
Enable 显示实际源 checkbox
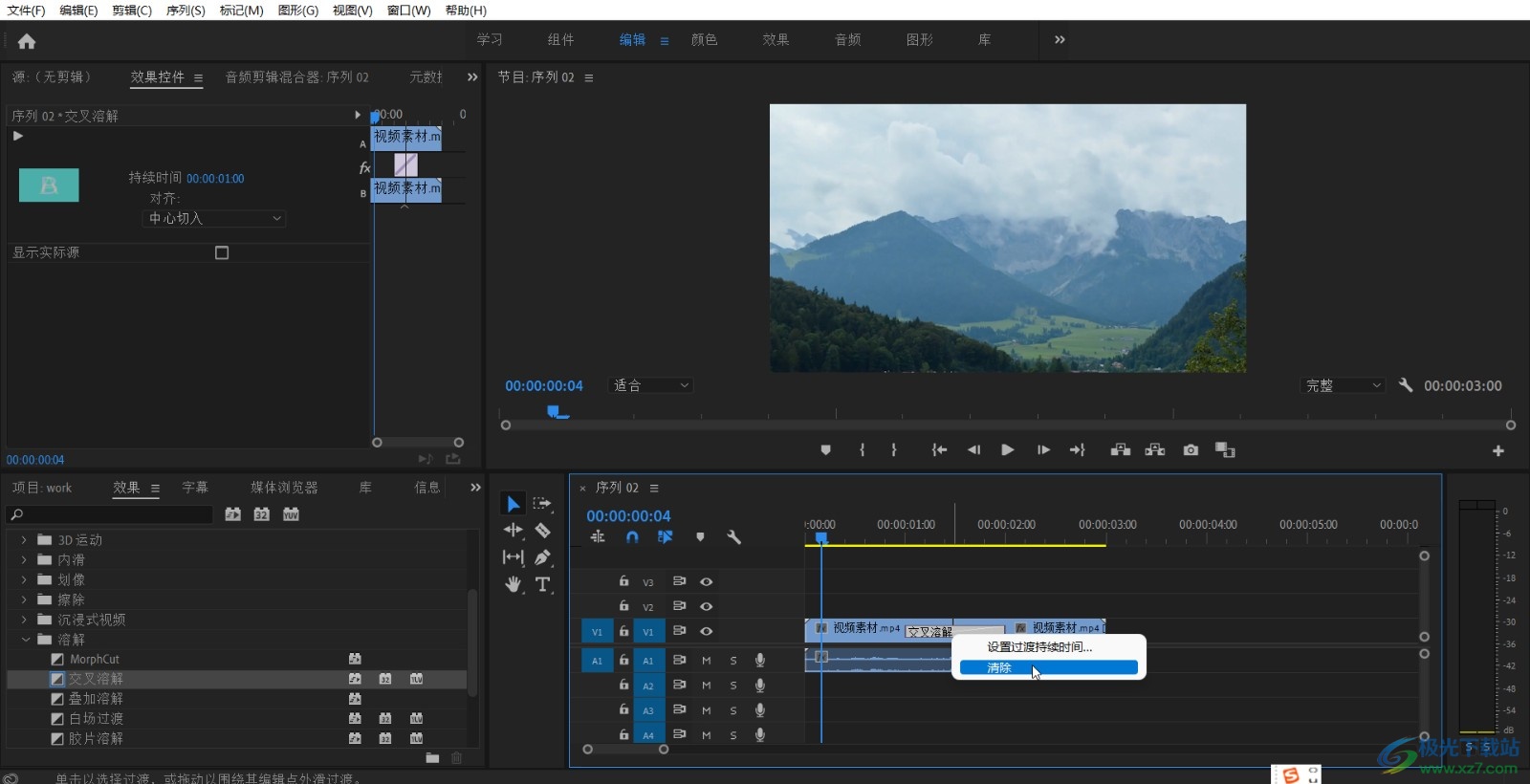coord(222,252)
